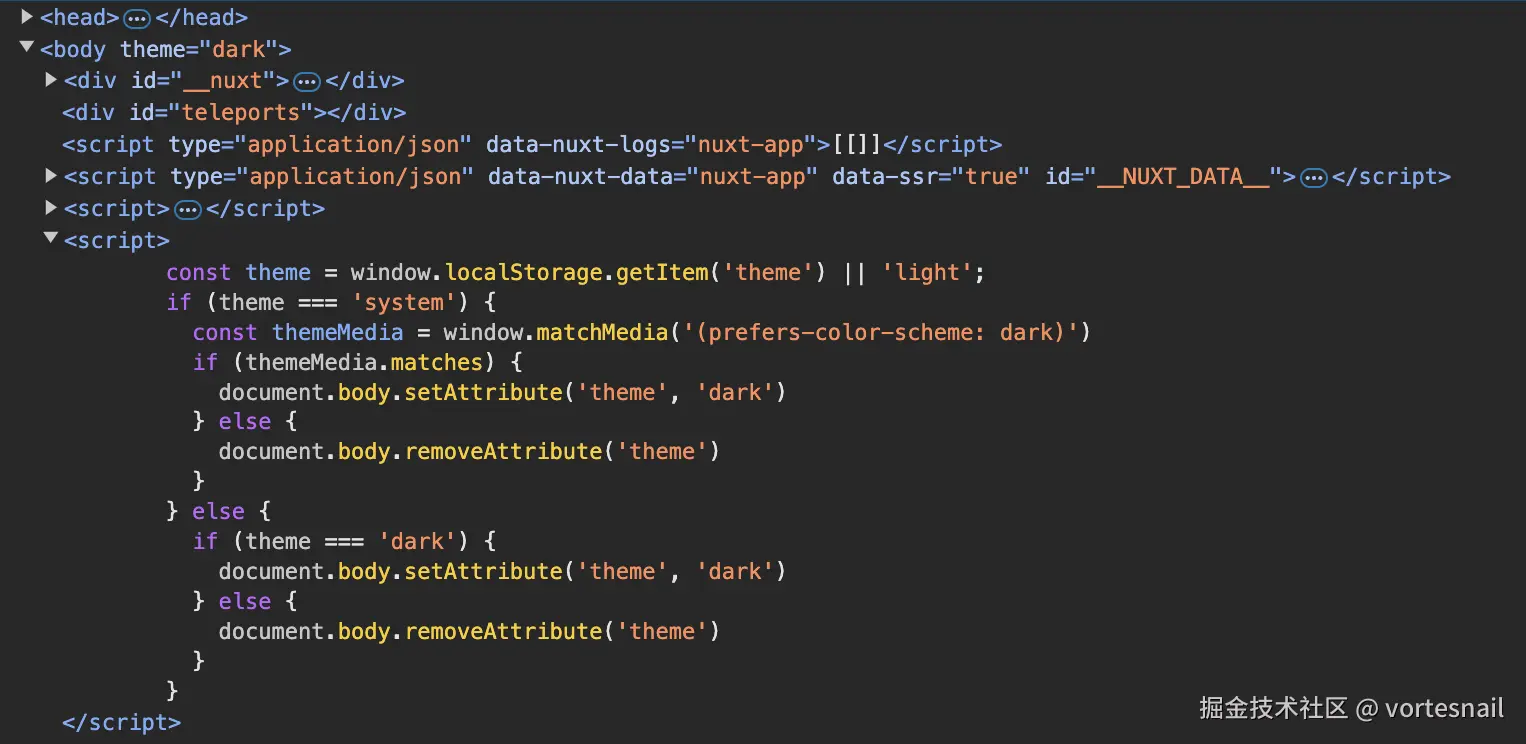Image resolution: width=1526 pixels, height=744 pixels.
Task: Select the data-nuxt-logs script row
Action: (532, 144)
